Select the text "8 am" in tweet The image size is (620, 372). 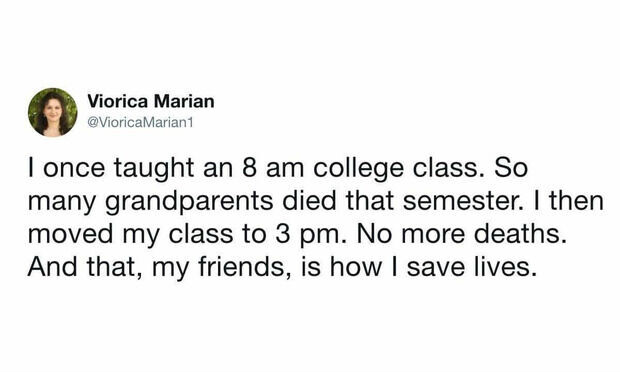[x=271, y=168]
